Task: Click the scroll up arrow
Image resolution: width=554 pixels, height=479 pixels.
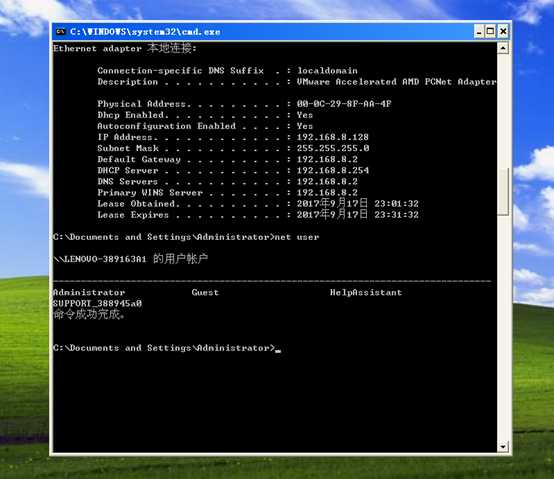Action: [x=503, y=48]
